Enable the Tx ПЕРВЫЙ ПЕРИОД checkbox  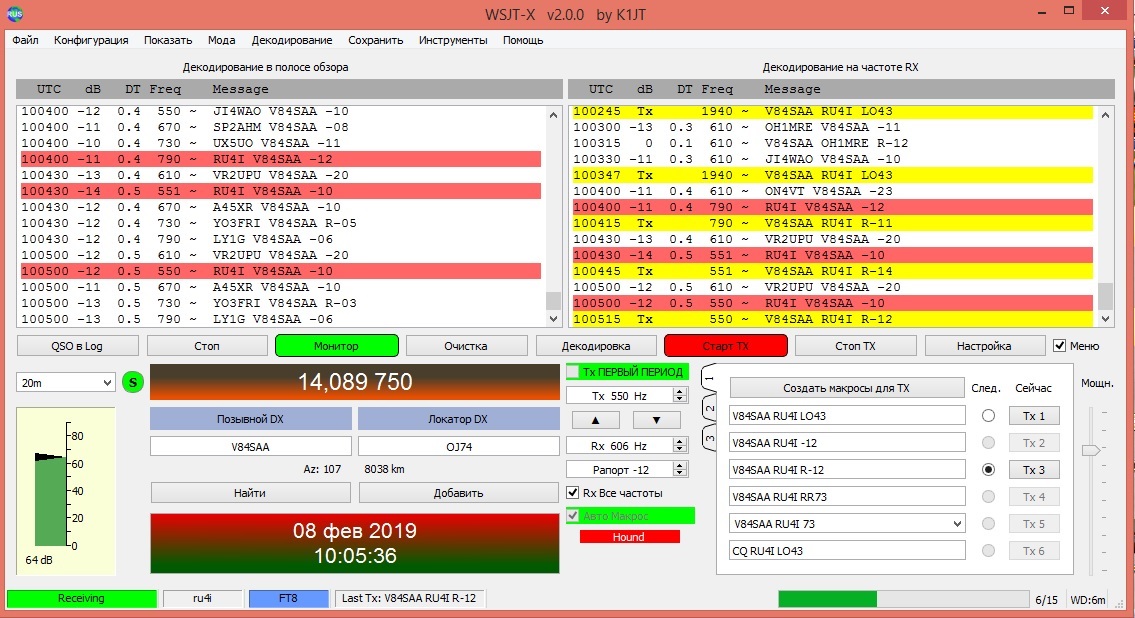pos(574,372)
